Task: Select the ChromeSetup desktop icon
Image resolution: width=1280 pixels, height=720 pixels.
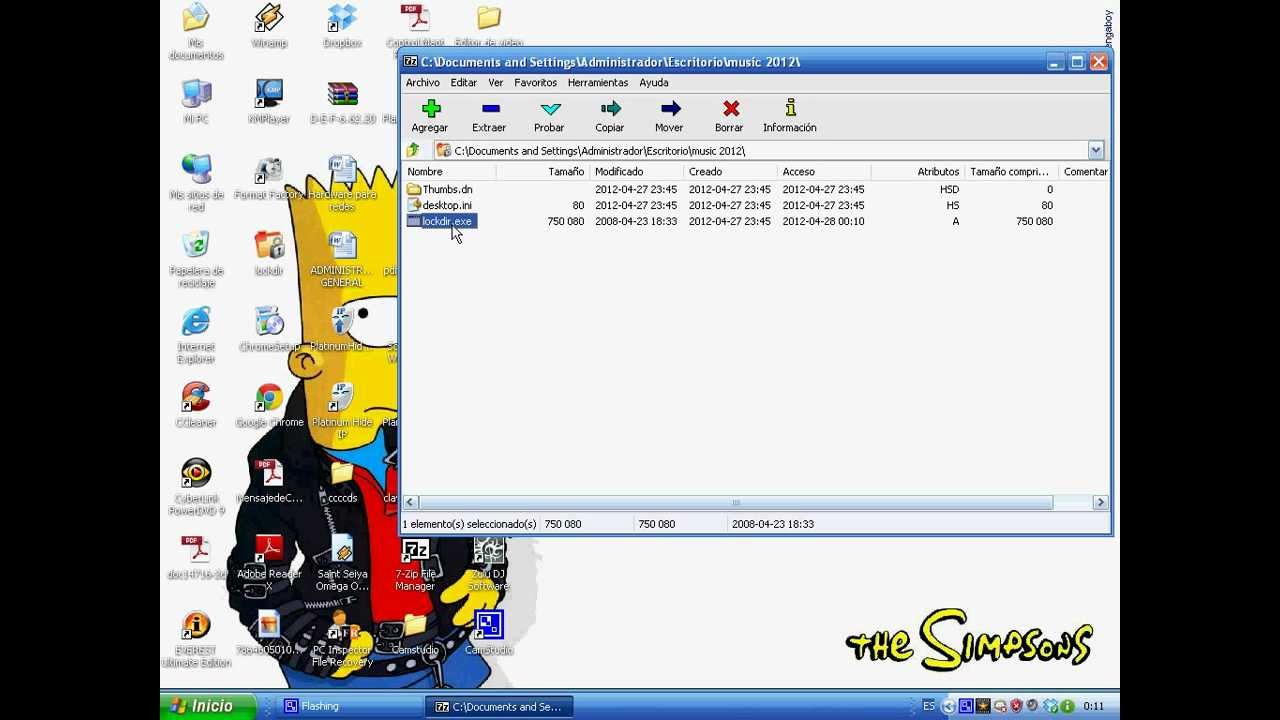Action: coord(269,330)
